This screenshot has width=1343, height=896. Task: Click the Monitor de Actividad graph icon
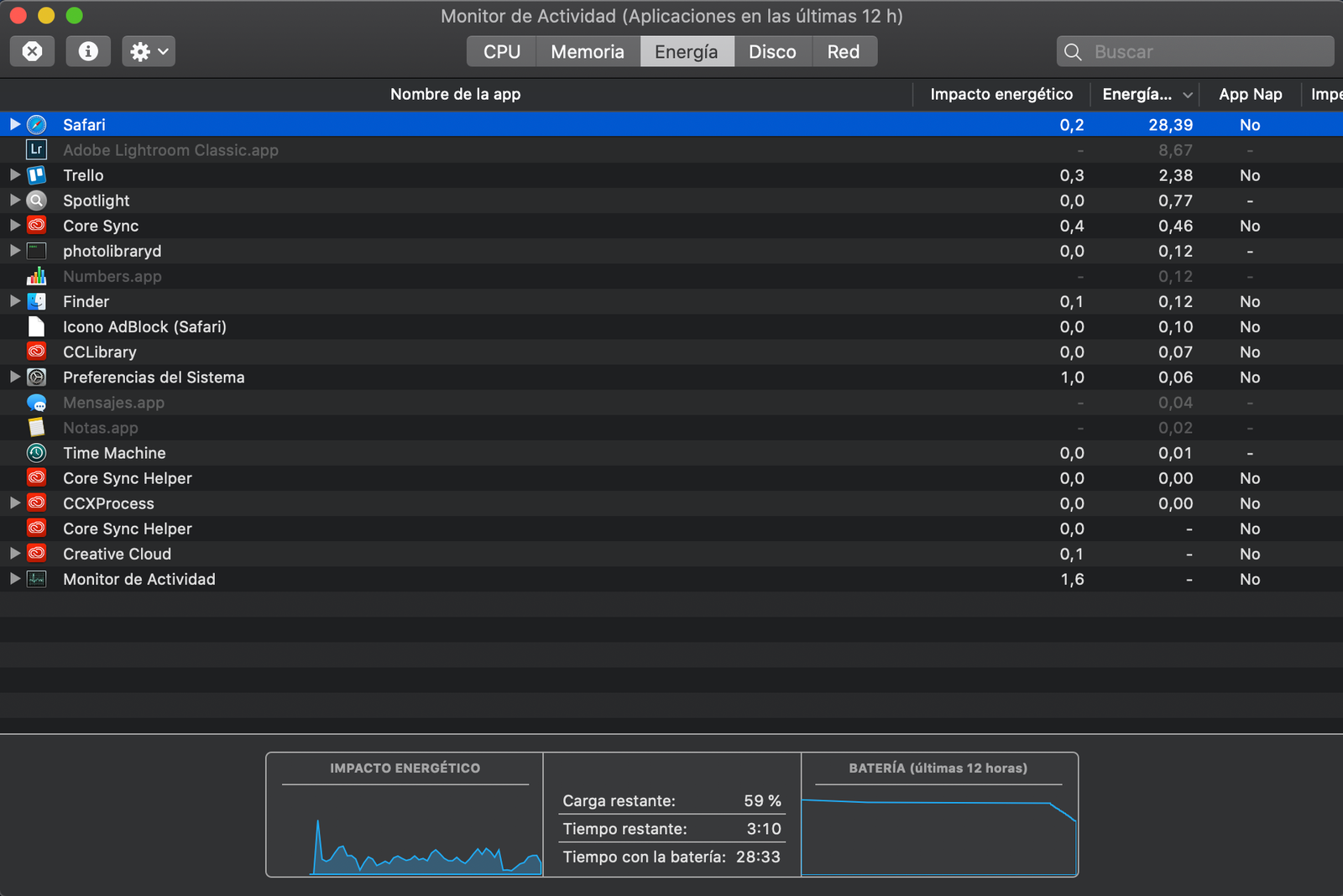click(x=36, y=579)
